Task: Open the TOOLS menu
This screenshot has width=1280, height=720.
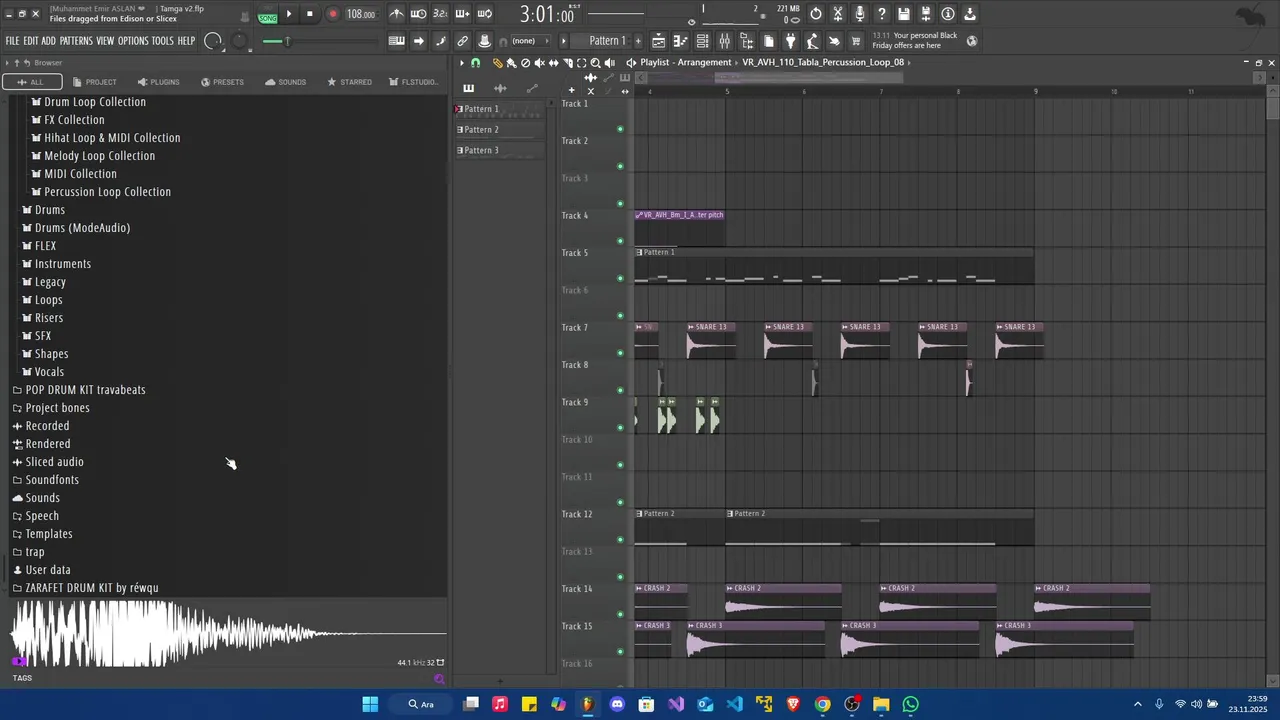Action: [x=162, y=41]
